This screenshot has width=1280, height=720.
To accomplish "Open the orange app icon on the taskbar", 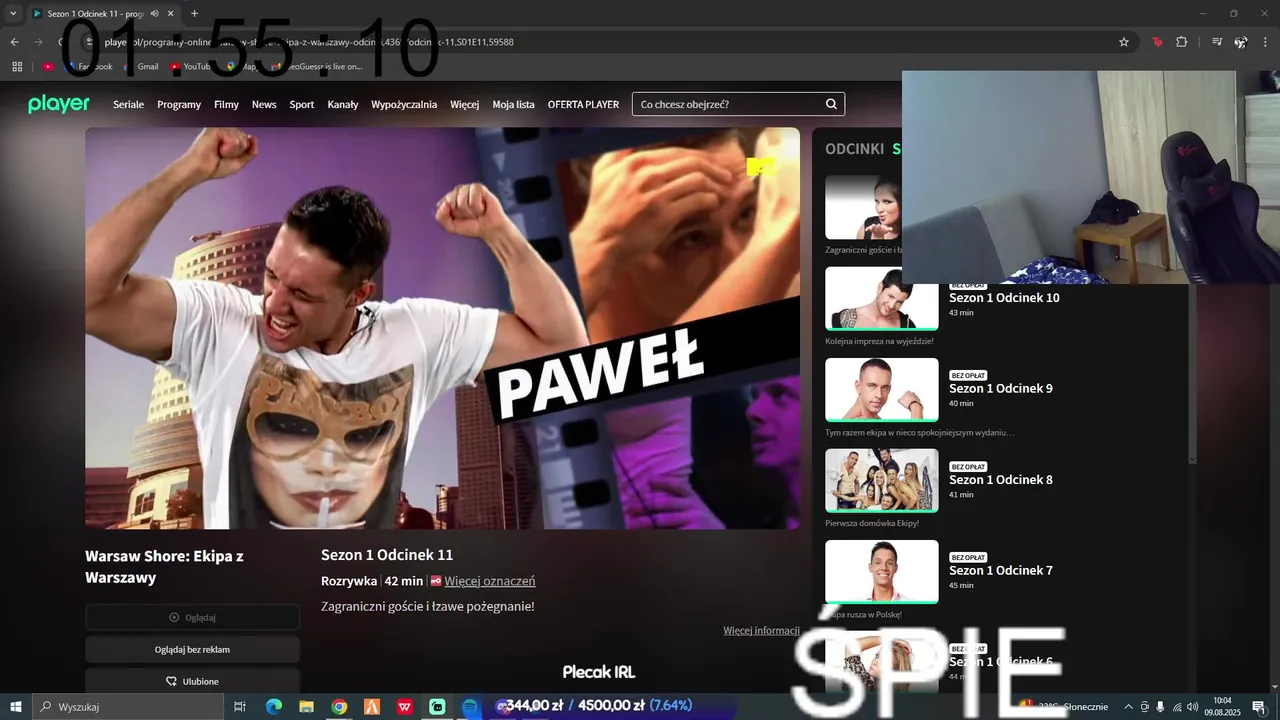I will click(x=371, y=707).
